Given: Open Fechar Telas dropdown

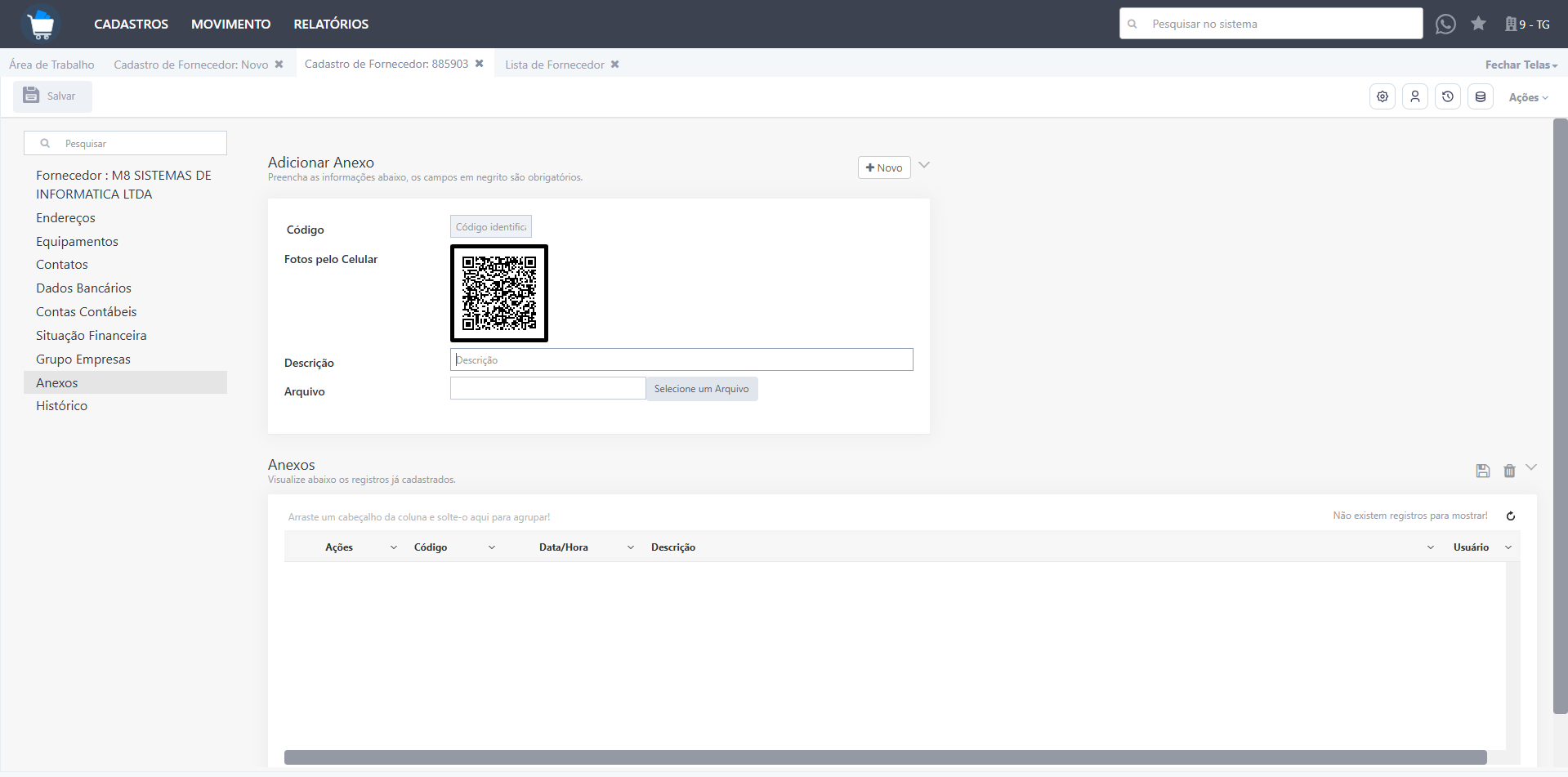Looking at the screenshot, I should tap(1521, 65).
